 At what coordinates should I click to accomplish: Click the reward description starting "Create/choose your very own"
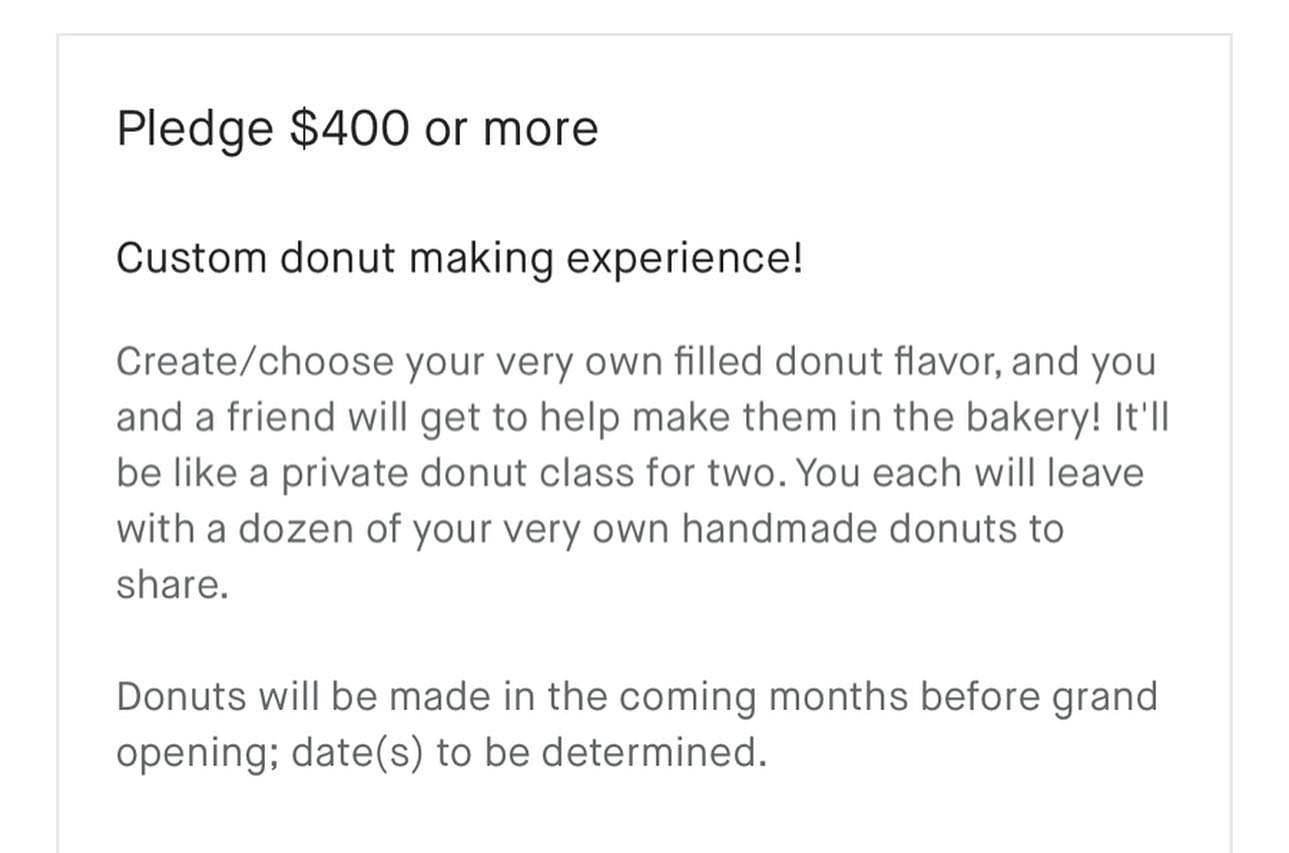642,472
